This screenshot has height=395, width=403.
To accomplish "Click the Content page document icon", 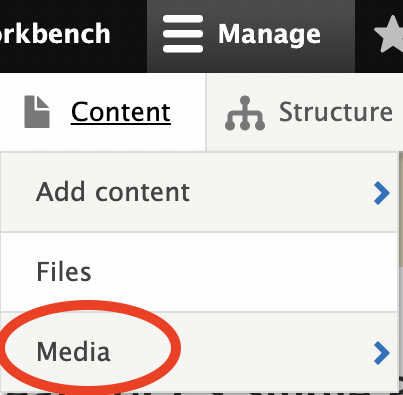I will pyautogui.click(x=37, y=112).
